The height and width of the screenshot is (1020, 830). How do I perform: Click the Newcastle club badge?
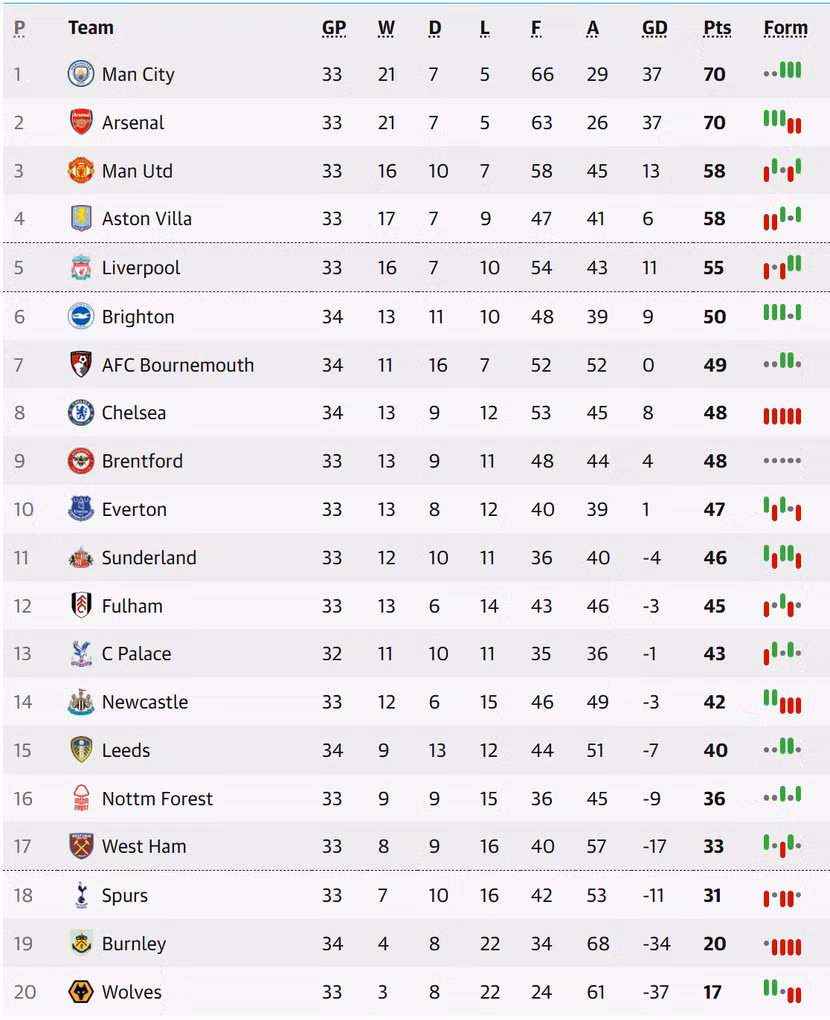coord(81,702)
